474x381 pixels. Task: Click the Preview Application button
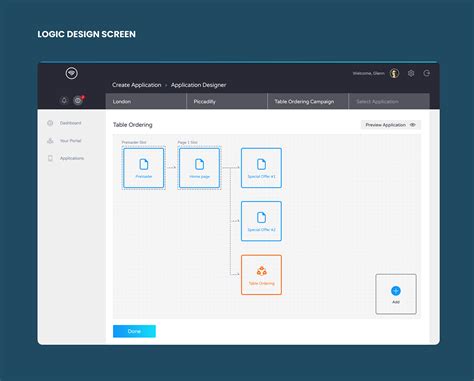click(x=391, y=125)
